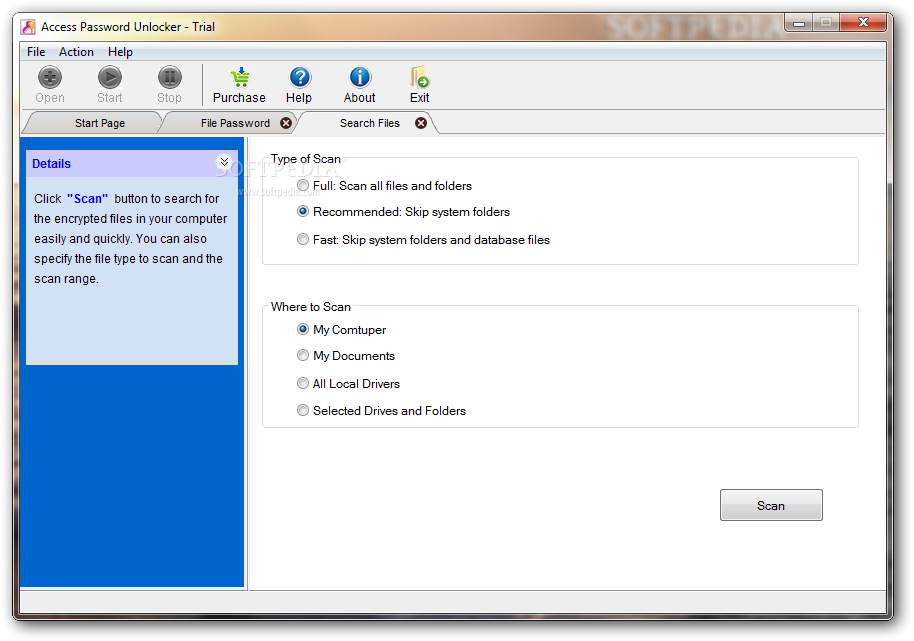Close the File Password tab
Image resolution: width=914 pixels, height=641 pixels.
click(286, 123)
